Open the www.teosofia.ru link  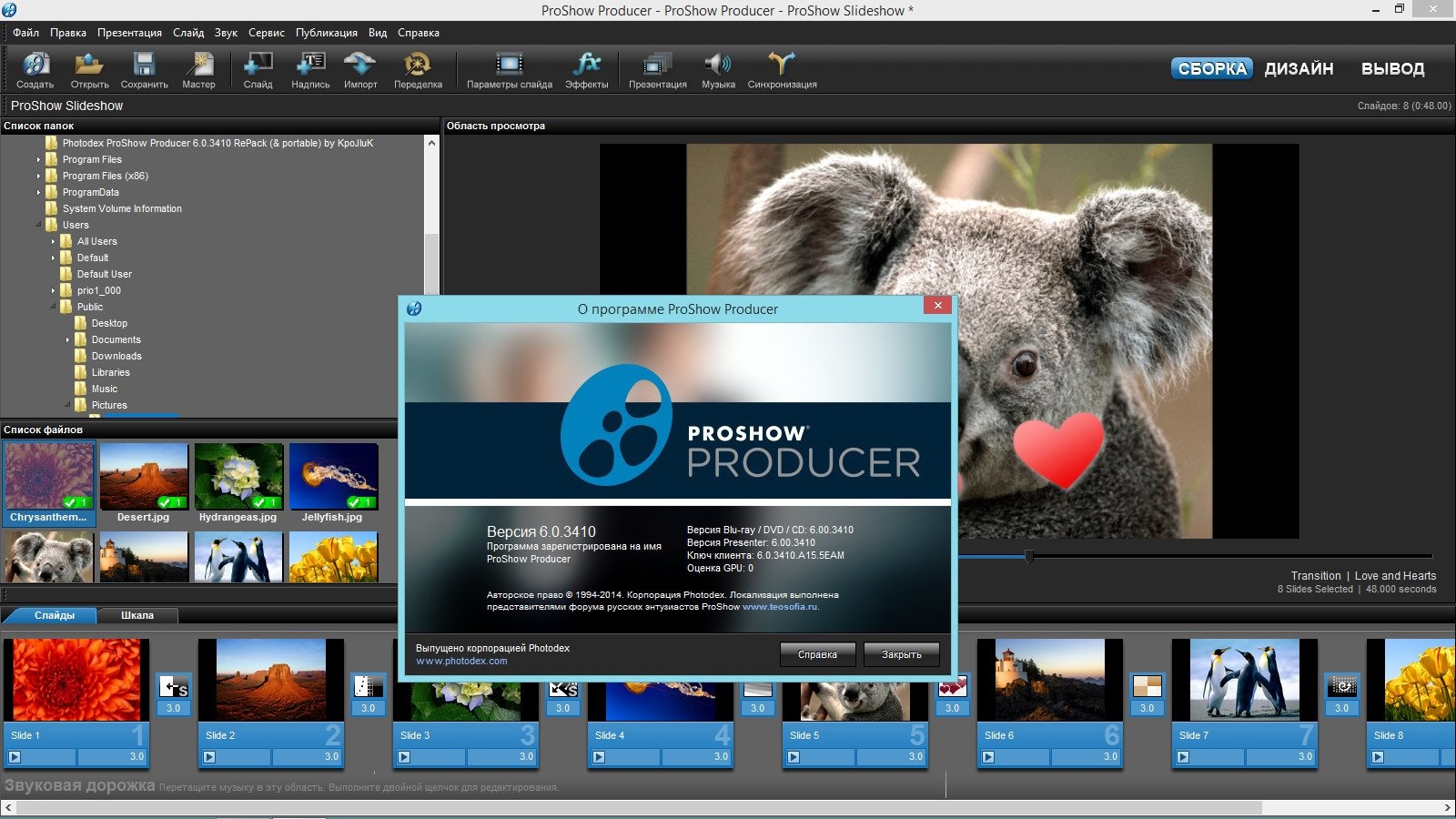779,606
